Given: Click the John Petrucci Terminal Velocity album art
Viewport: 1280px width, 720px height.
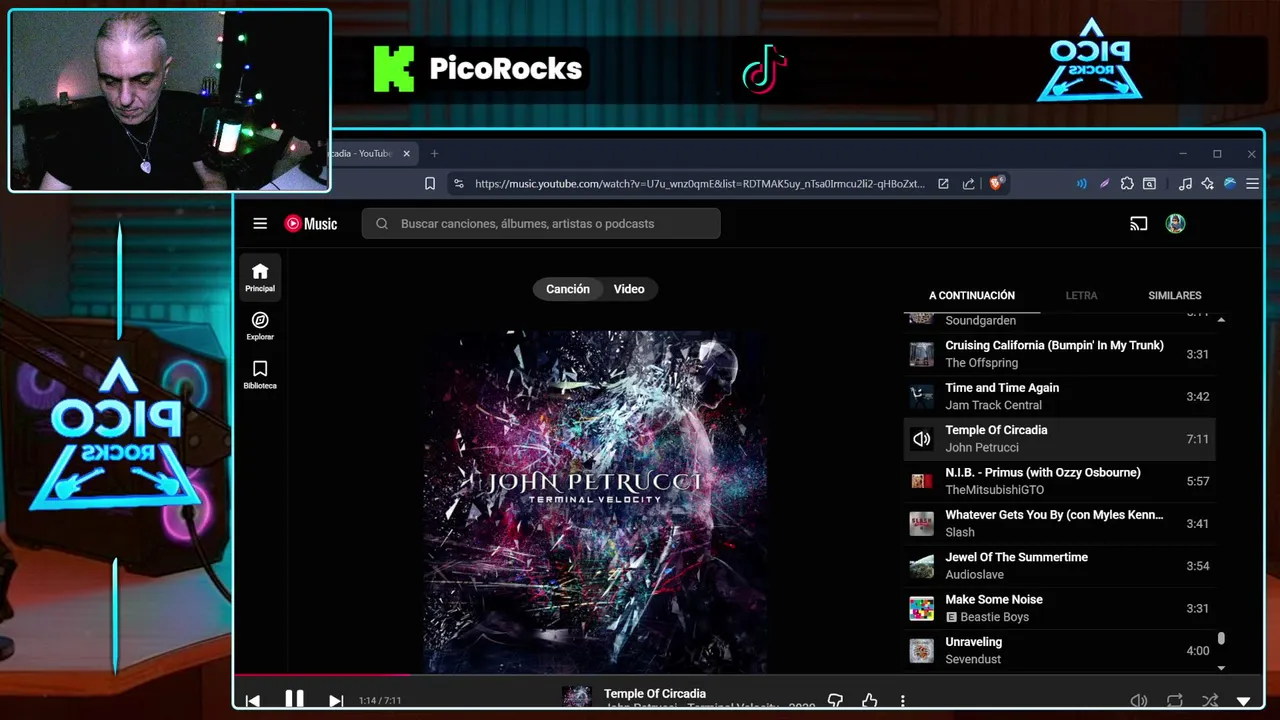Looking at the screenshot, I should point(596,502).
